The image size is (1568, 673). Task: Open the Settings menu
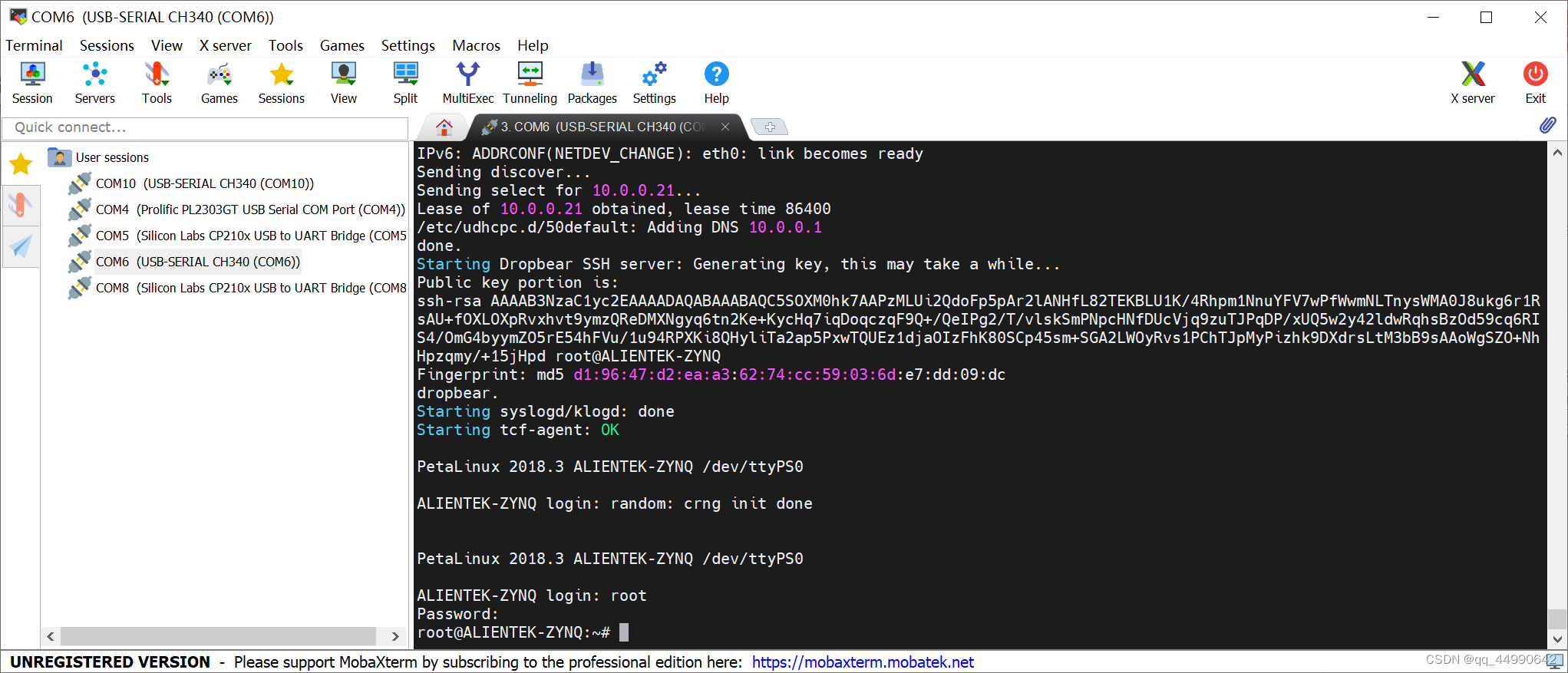tap(408, 45)
